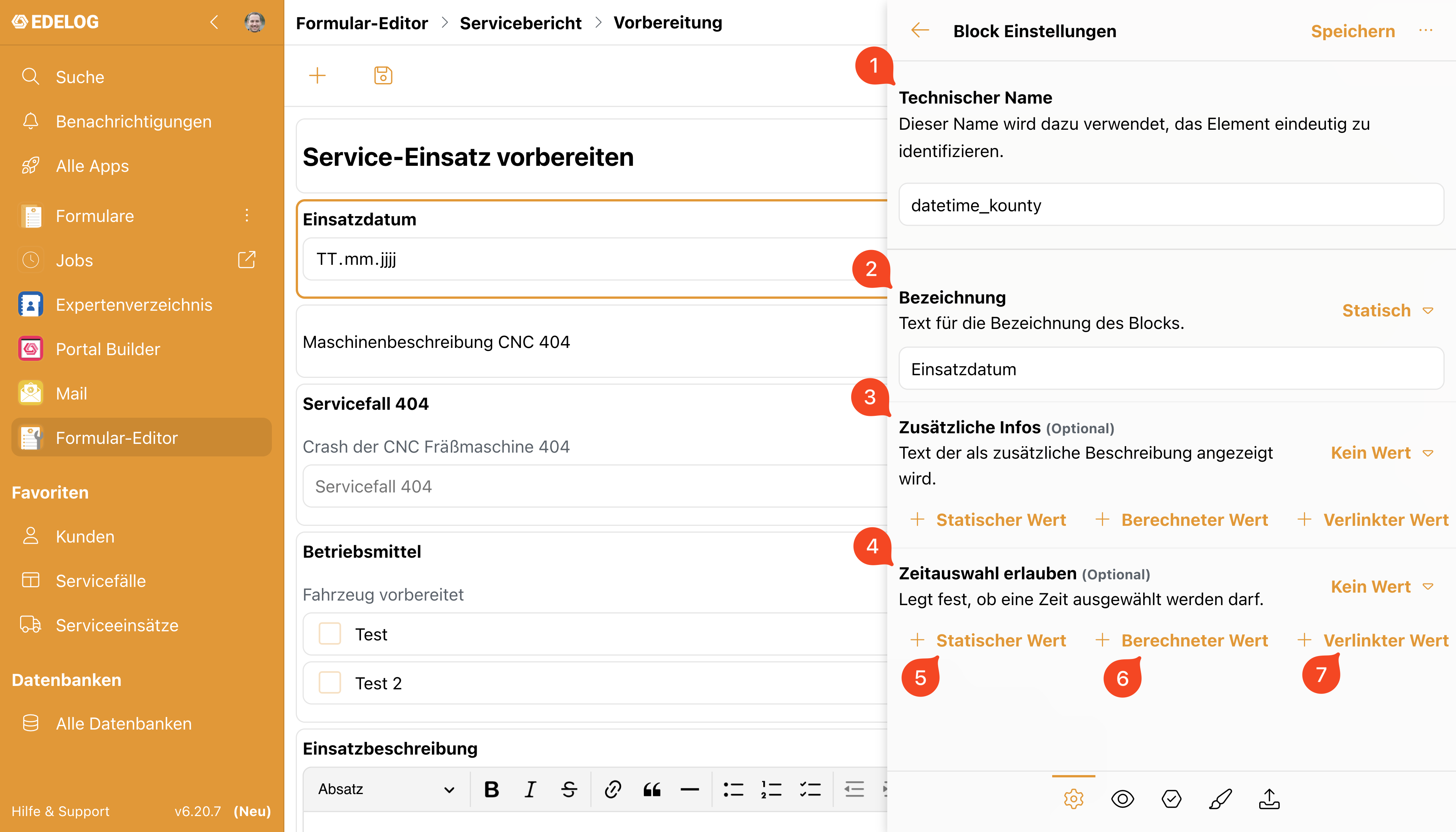Create a numbered list
The image size is (1456, 832).
771,789
